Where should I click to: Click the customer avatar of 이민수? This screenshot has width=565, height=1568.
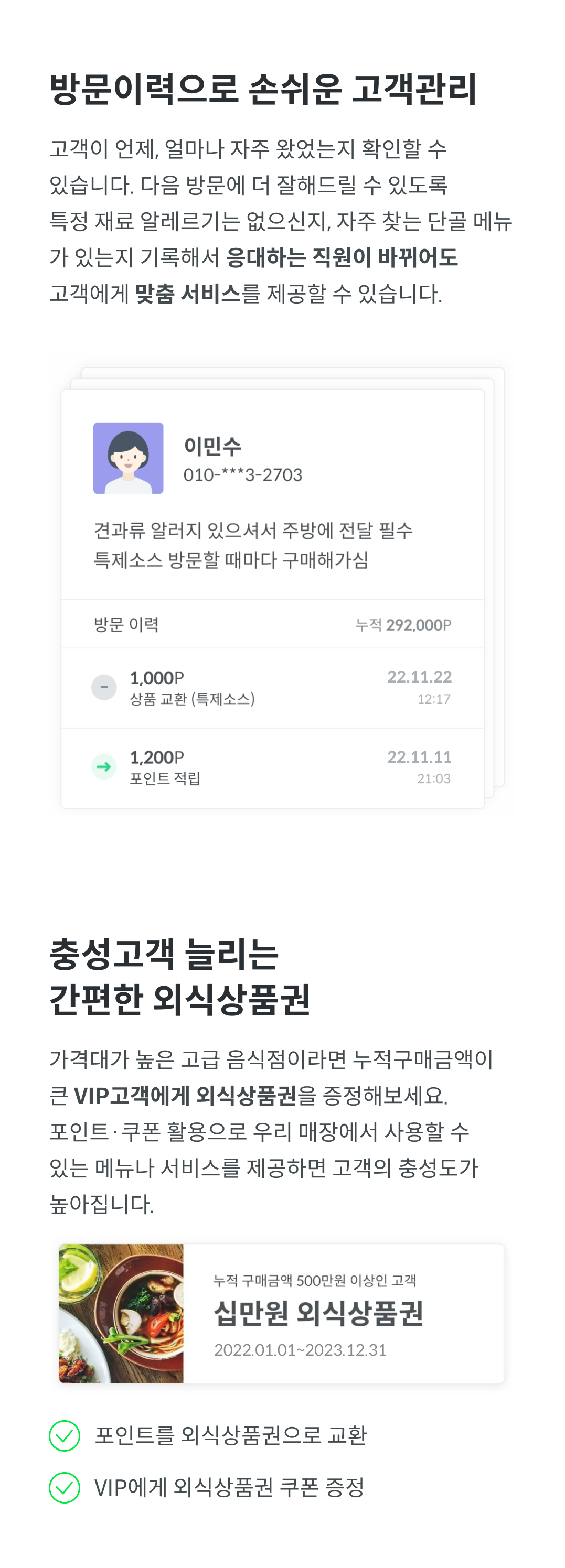pyautogui.click(x=128, y=458)
